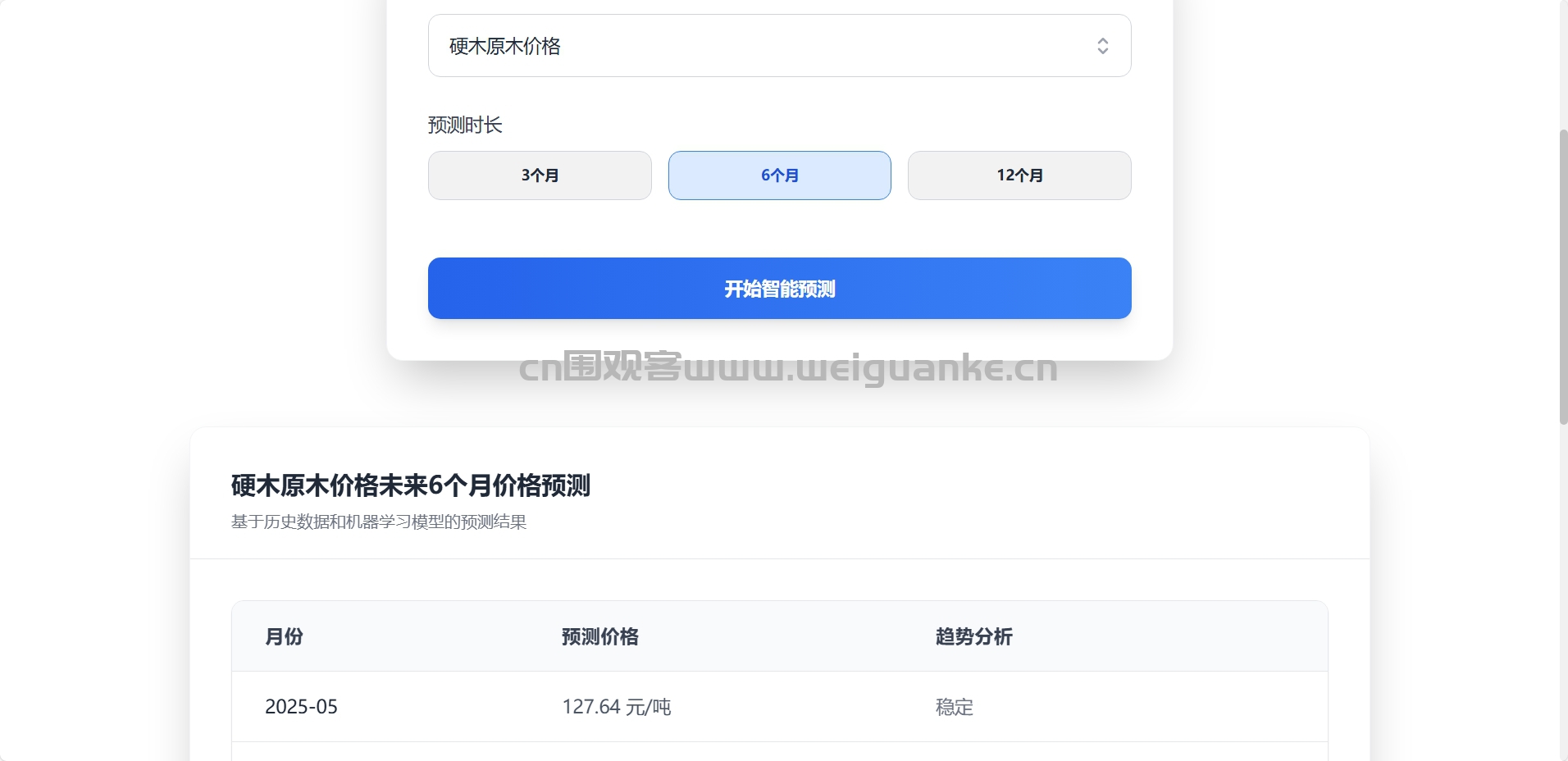
Task: Click the 围观客 watermark characters
Action: pyautogui.click(x=622, y=367)
